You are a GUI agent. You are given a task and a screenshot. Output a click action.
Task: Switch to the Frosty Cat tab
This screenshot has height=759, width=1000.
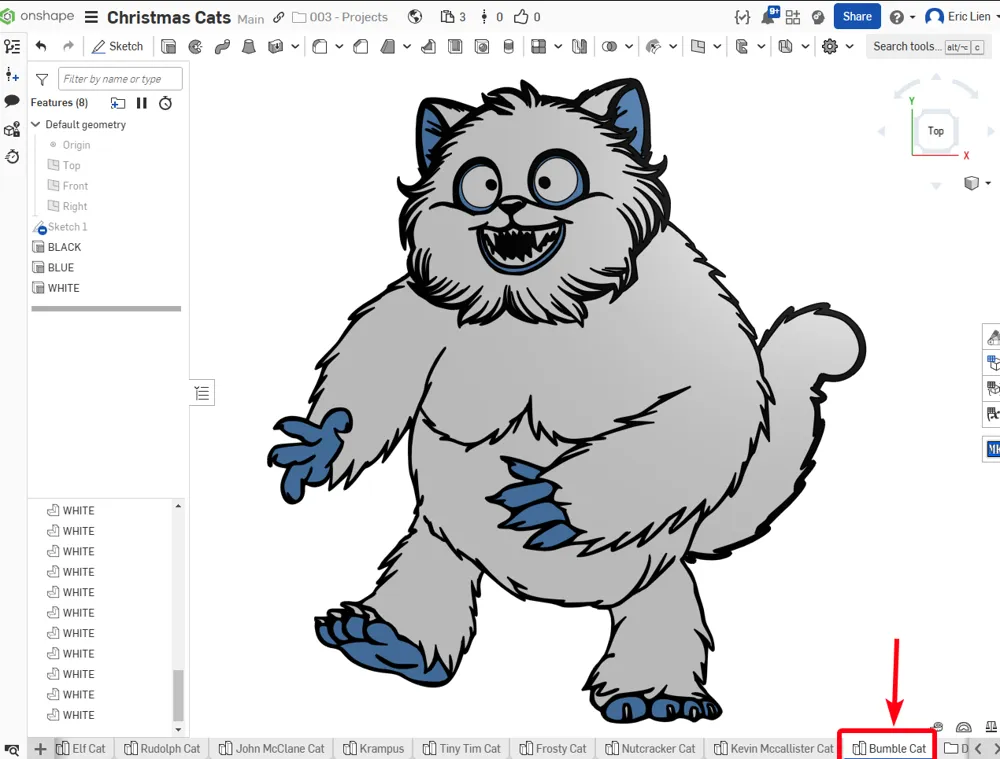point(553,749)
